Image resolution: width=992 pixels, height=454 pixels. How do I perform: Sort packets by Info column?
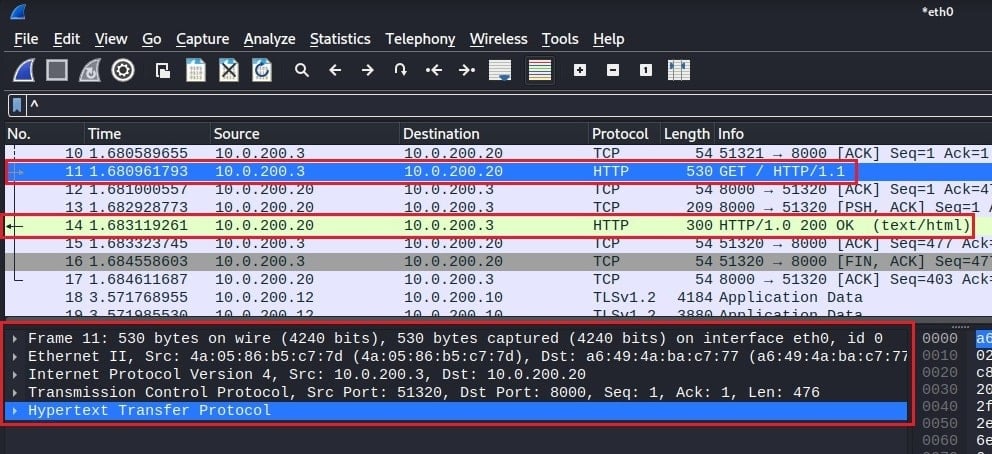853,134
